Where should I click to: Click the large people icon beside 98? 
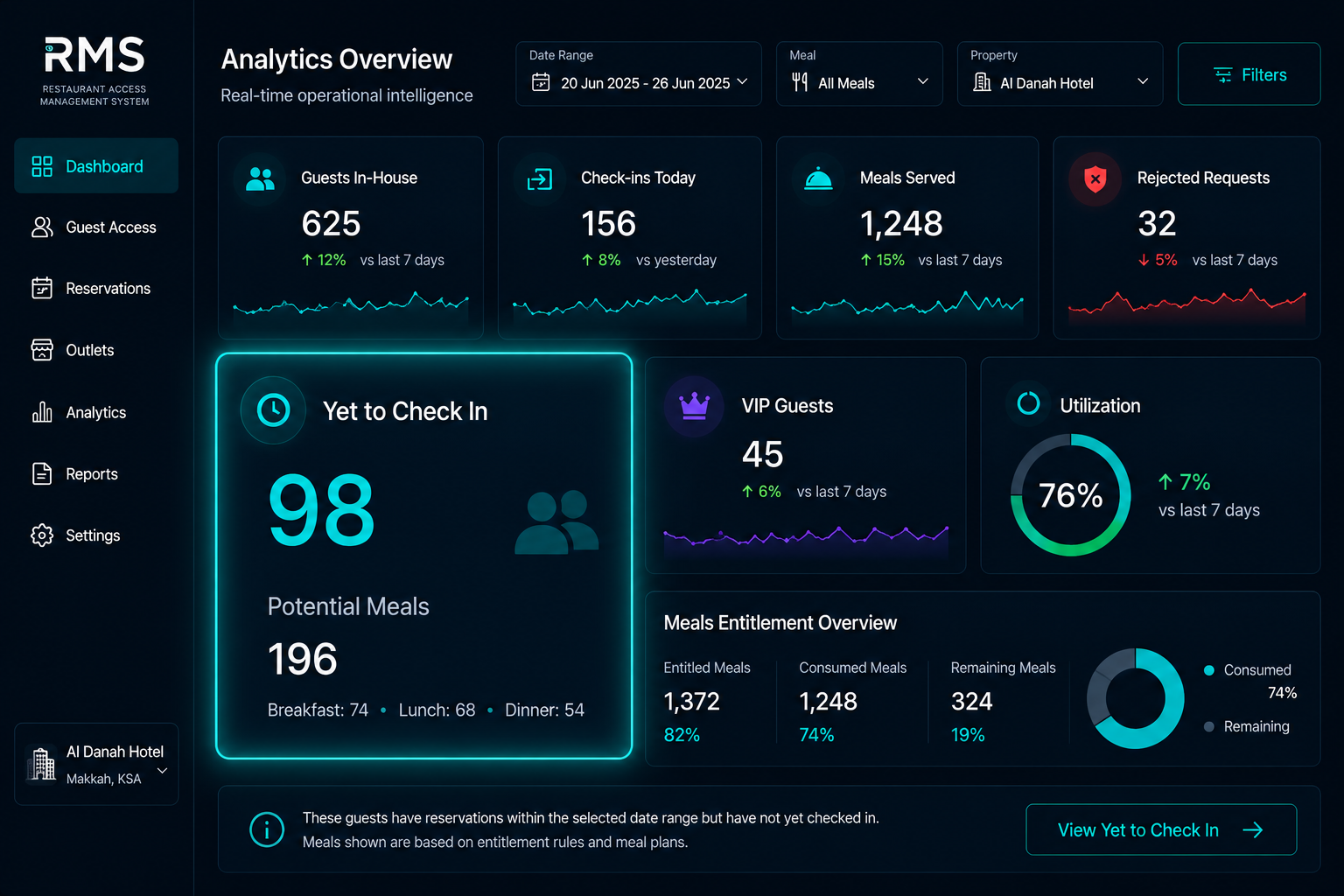point(556,522)
